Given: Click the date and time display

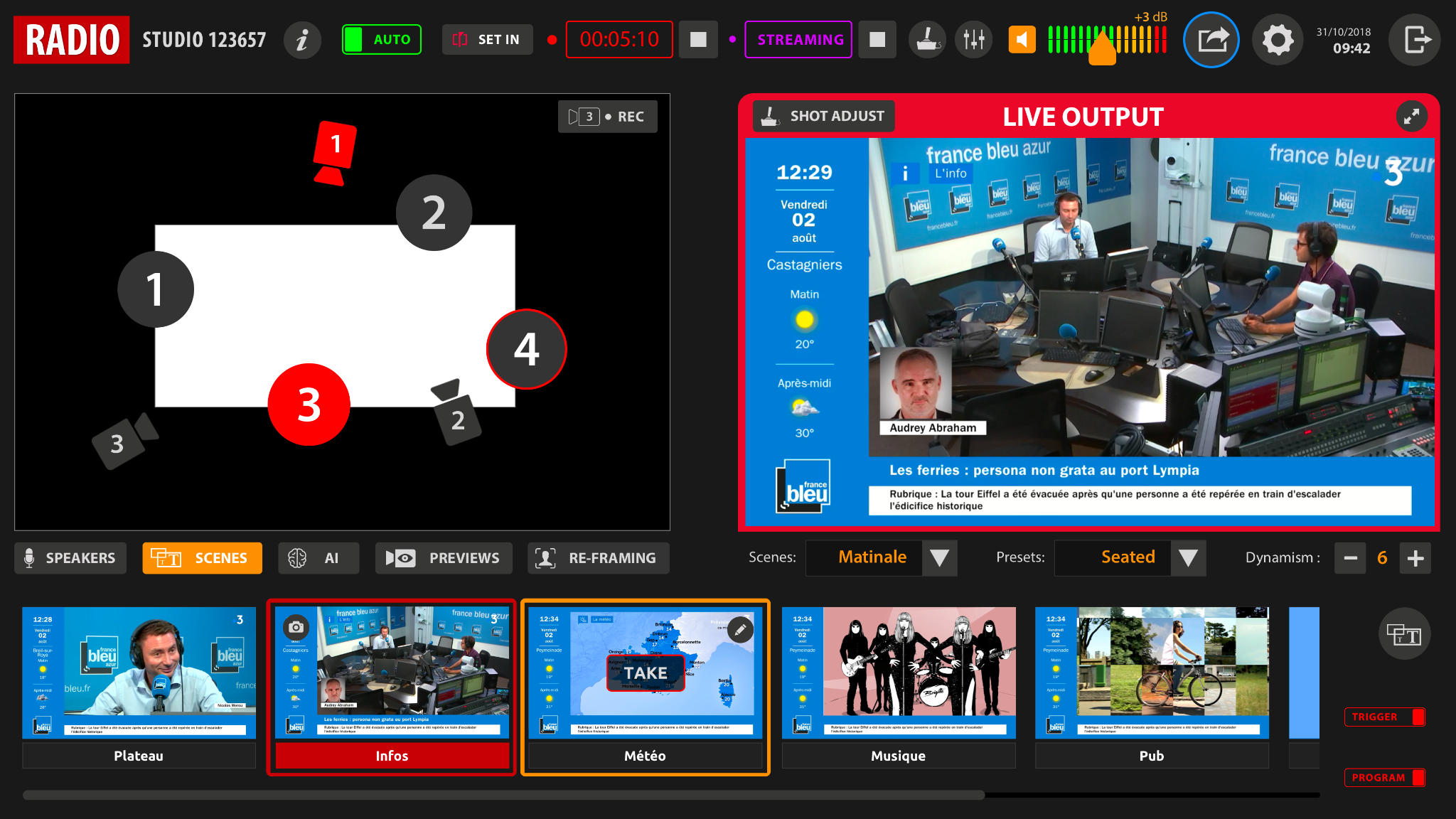Looking at the screenshot, I should (1343, 41).
